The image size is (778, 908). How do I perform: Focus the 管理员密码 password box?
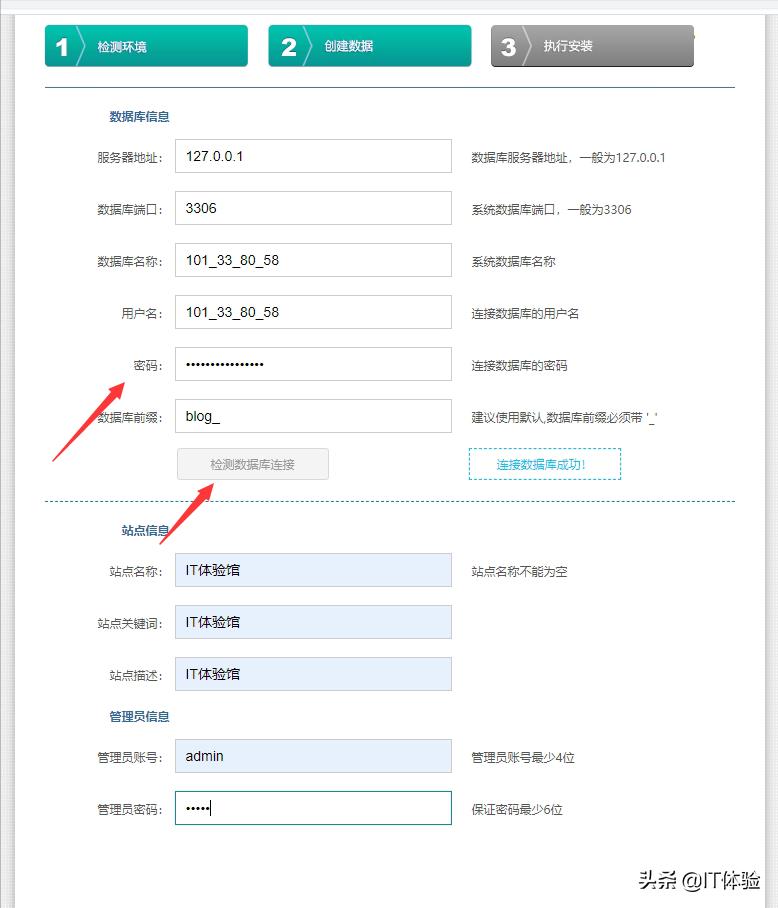point(313,808)
